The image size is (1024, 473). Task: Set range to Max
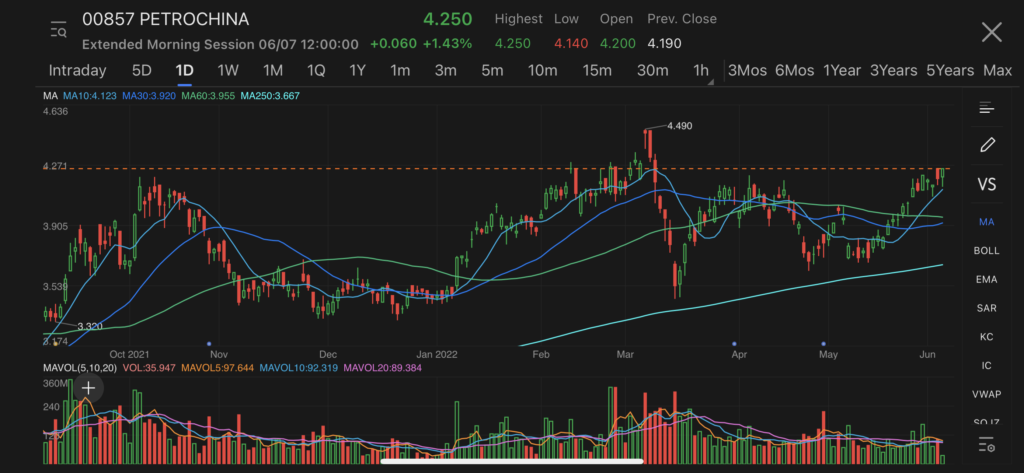tap(997, 71)
